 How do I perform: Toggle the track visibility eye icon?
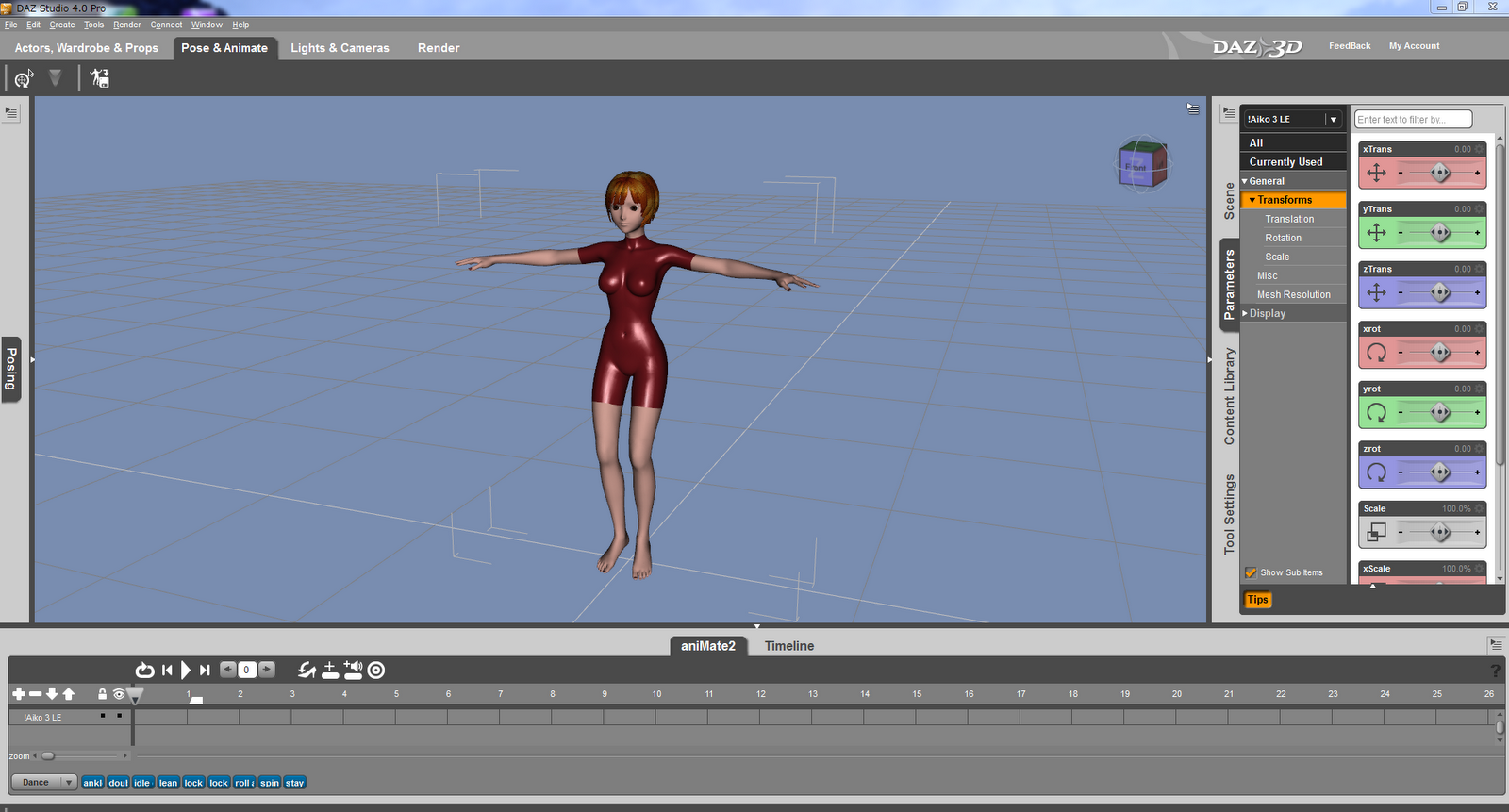coord(119,694)
